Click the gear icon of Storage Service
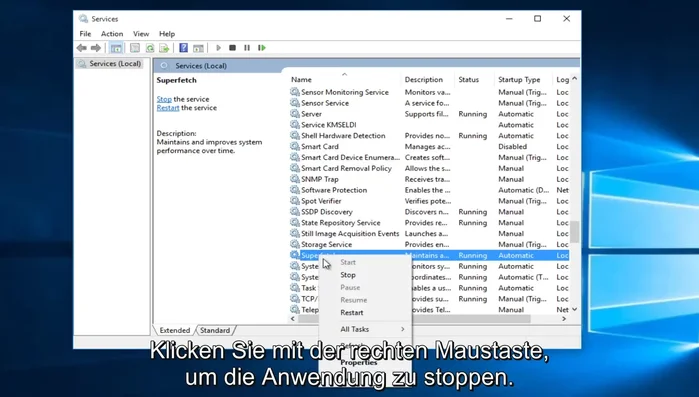The width and height of the screenshot is (699, 397). point(295,244)
